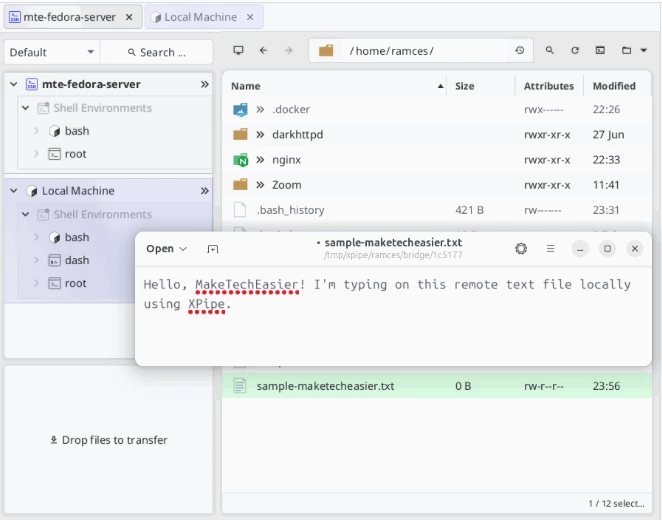Click the computer overview icon in toolbar
Screen dimensions: 662x520
[239, 51]
